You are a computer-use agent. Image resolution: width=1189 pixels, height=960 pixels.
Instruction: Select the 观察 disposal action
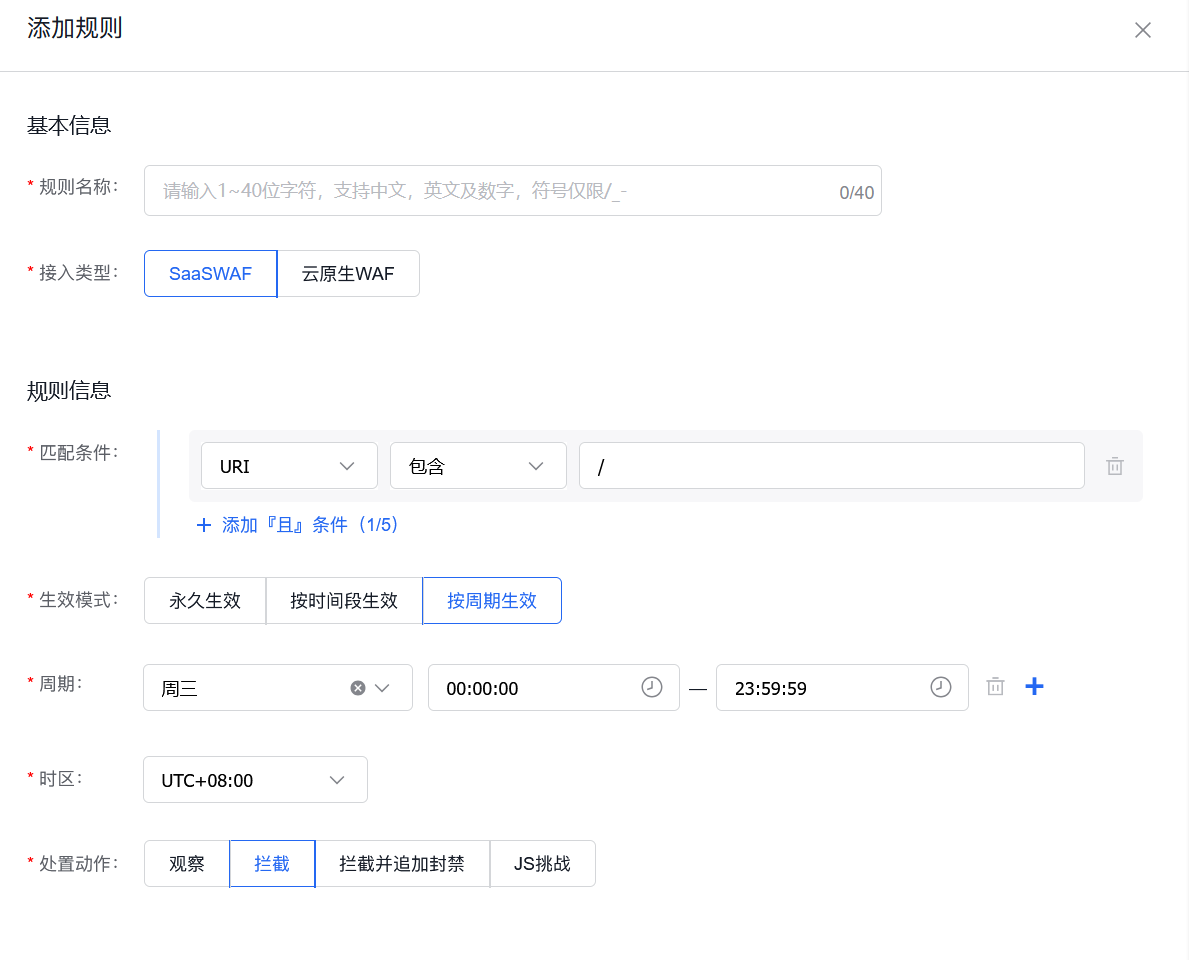[186, 863]
